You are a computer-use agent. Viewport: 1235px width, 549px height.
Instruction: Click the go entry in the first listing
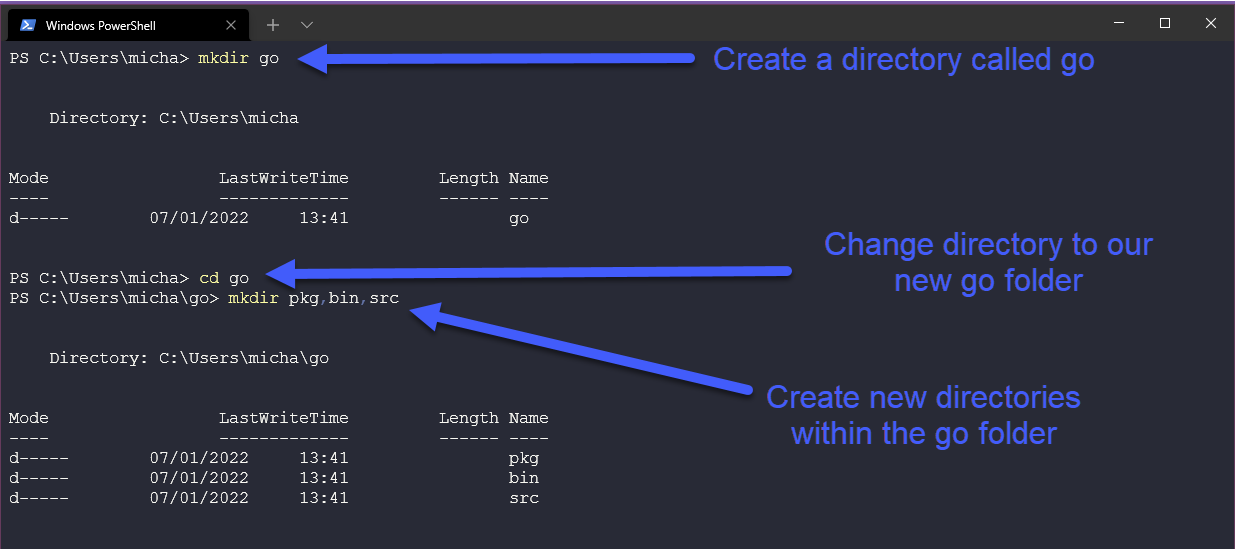point(518,218)
